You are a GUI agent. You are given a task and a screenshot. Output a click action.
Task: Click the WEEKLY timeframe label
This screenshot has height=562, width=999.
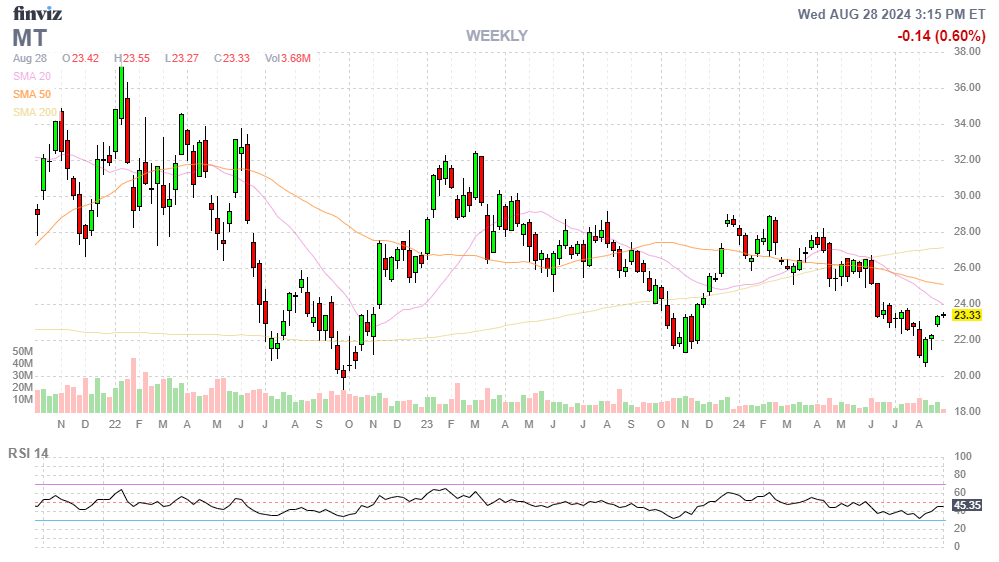click(x=496, y=36)
